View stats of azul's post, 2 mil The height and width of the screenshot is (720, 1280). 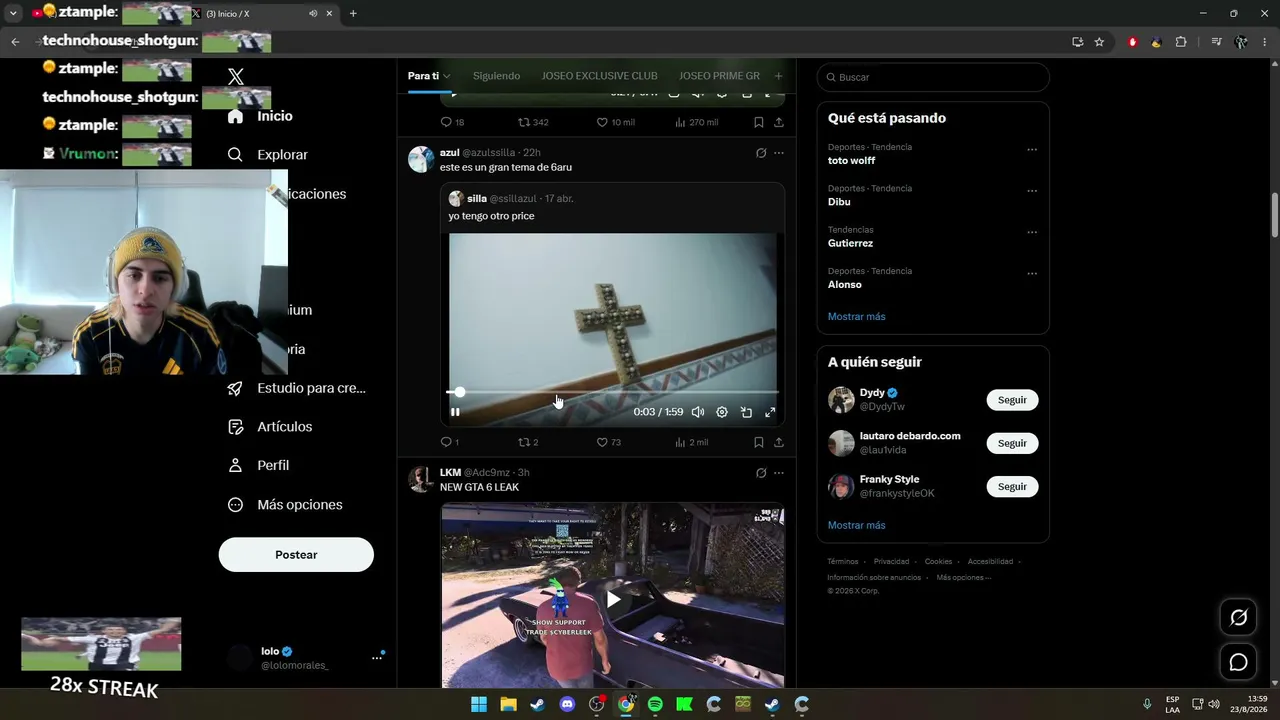[x=692, y=442]
